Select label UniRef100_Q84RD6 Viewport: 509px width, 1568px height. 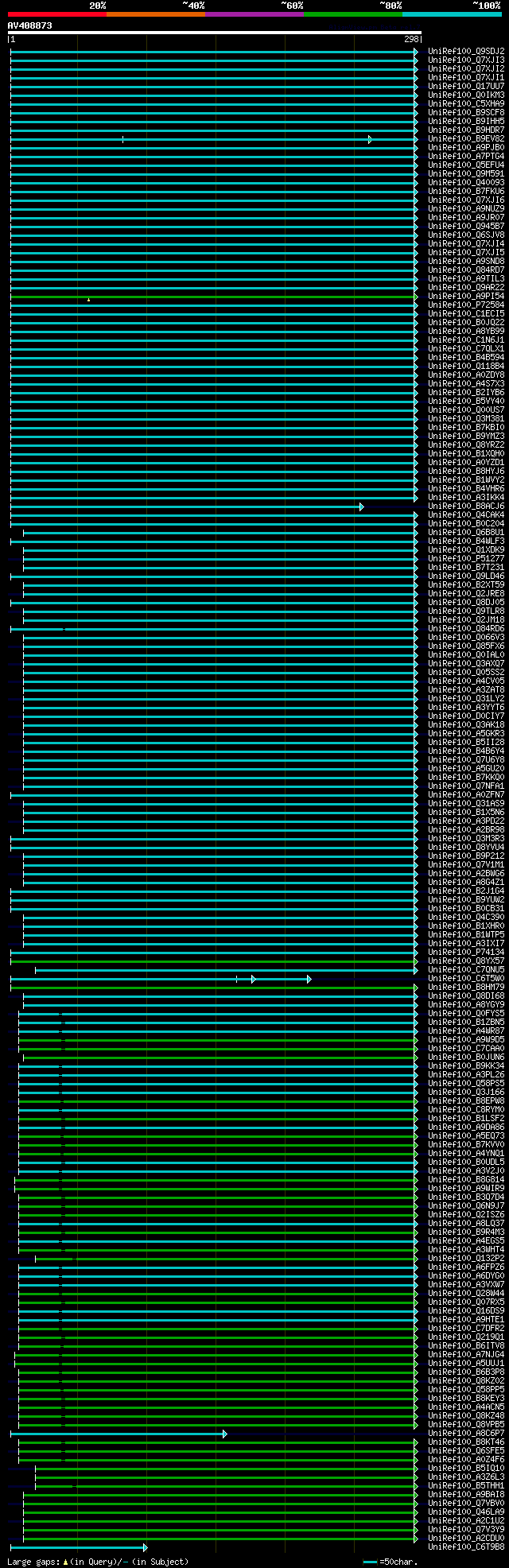pos(466,628)
